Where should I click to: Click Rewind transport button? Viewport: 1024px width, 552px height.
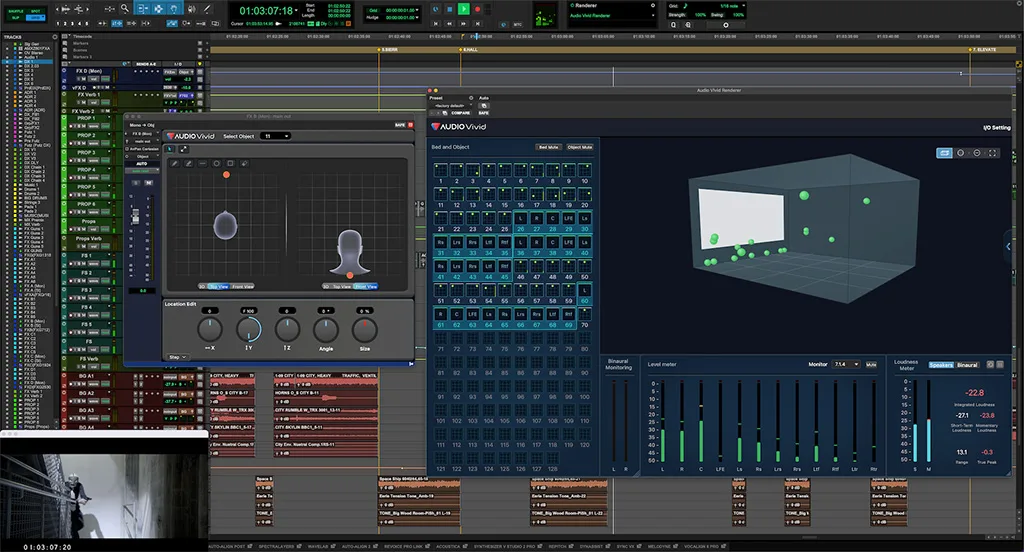[x=449, y=24]
